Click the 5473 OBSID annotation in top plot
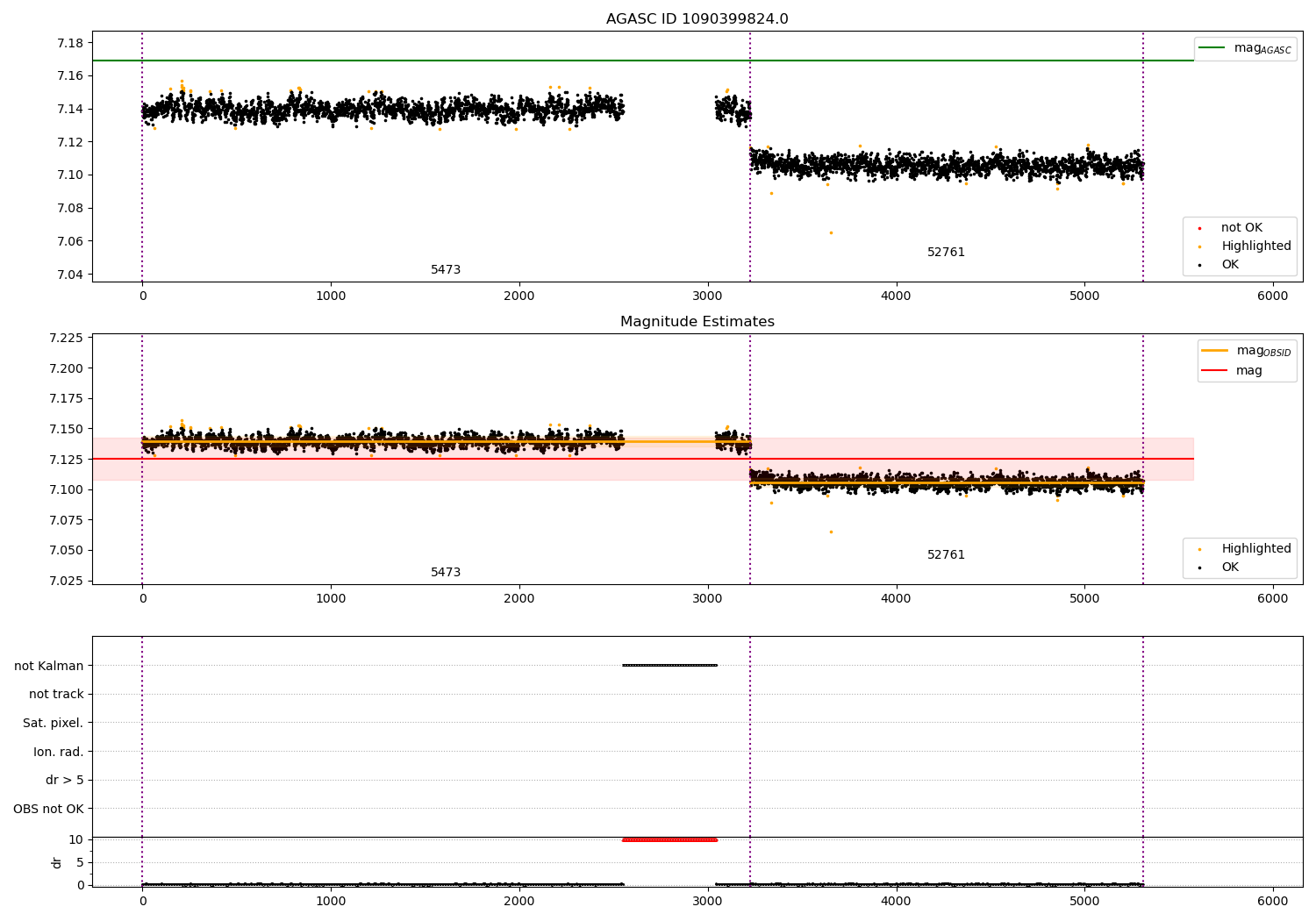The image size is (1316, 921). tap(445, 270)
